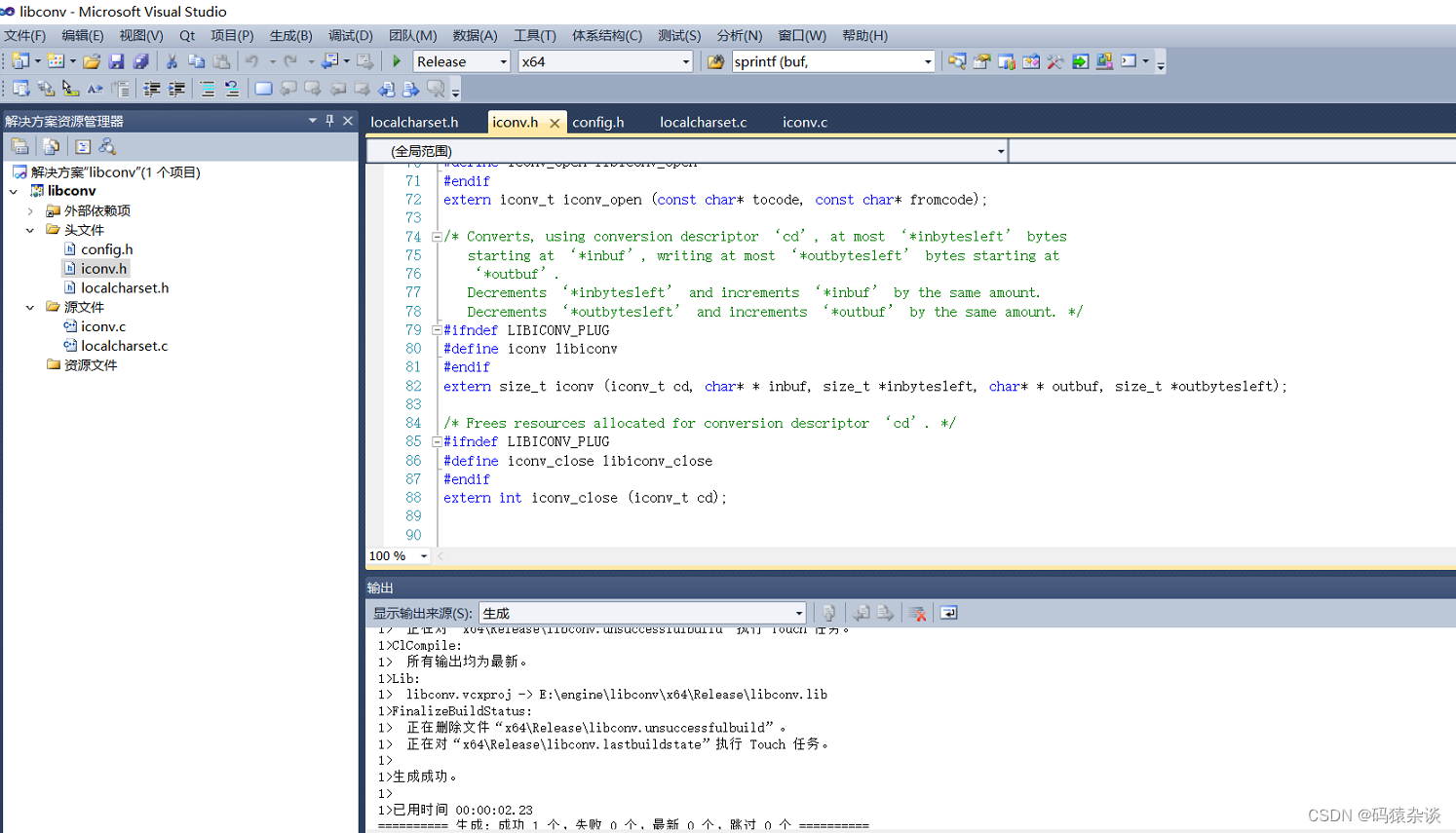Unpin the Solution Explorer panel
The image size is (1456, 833).
pyautogui.click(x=330, y=120)
